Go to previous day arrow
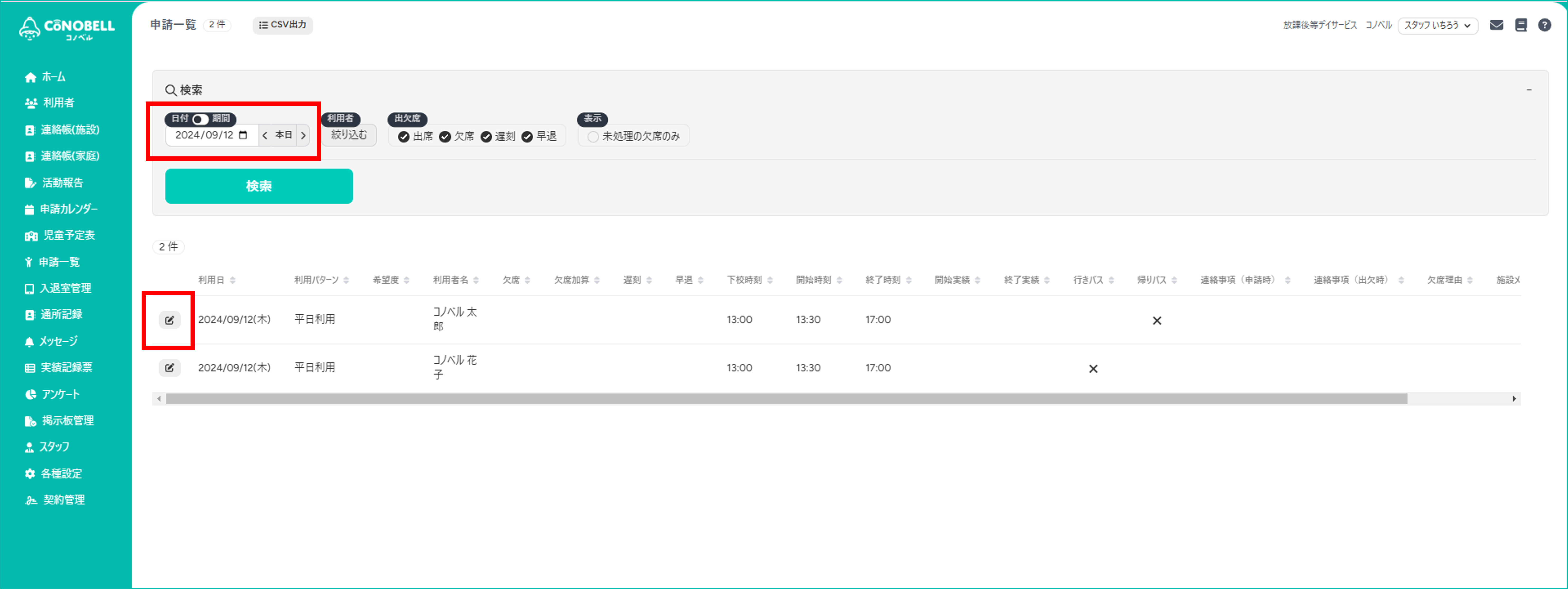The height and width of the screenshot is (589, 1568). tap(265, 135)
